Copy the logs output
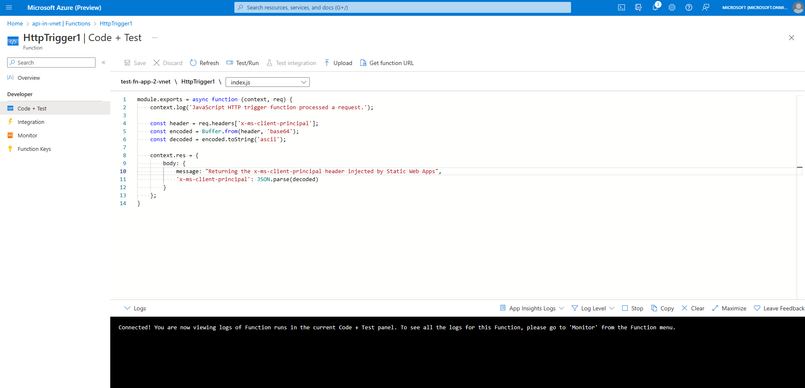Screen dimensions: 805x388 (x=662, y=308)
